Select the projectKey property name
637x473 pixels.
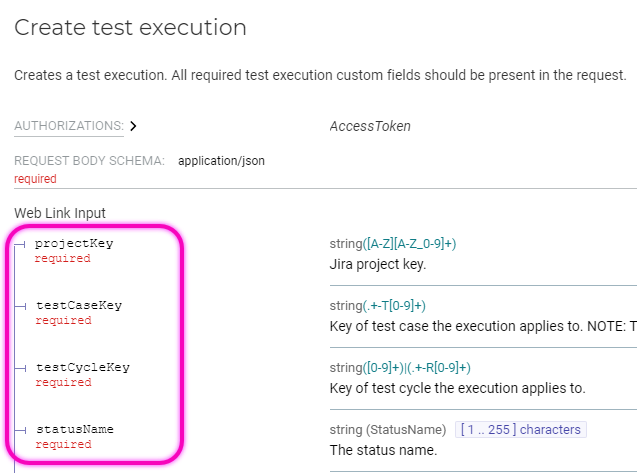(74, 243)
